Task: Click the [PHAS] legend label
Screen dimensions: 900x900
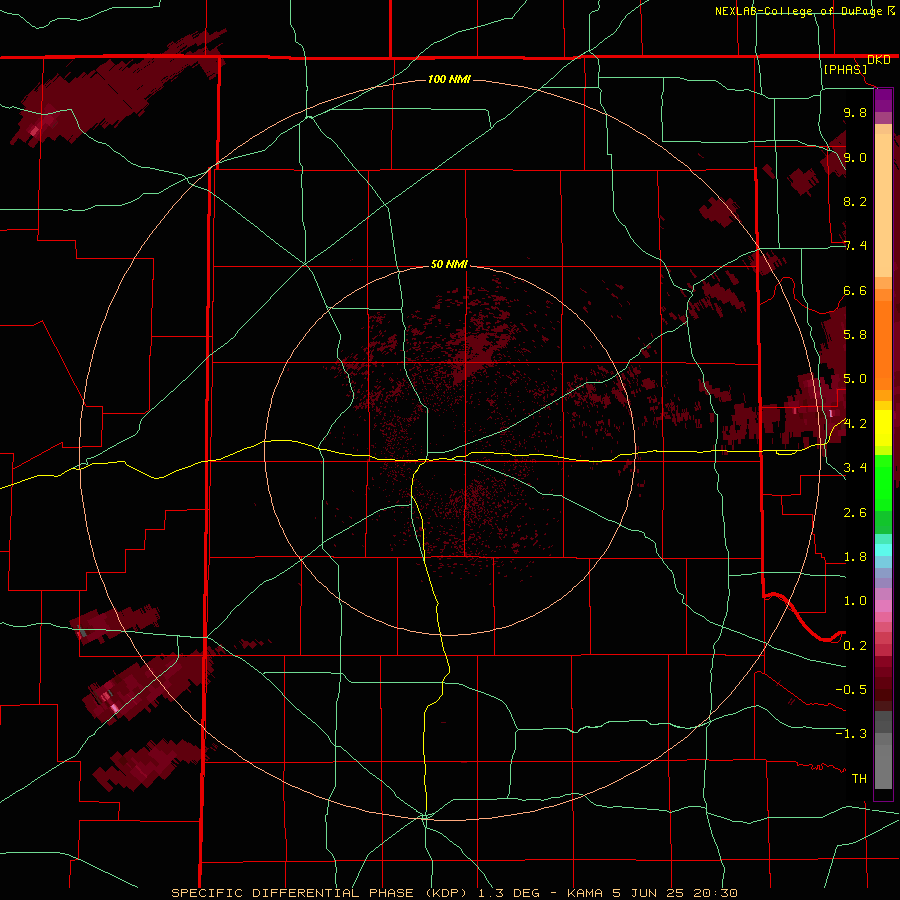Action: coord(845,70)
